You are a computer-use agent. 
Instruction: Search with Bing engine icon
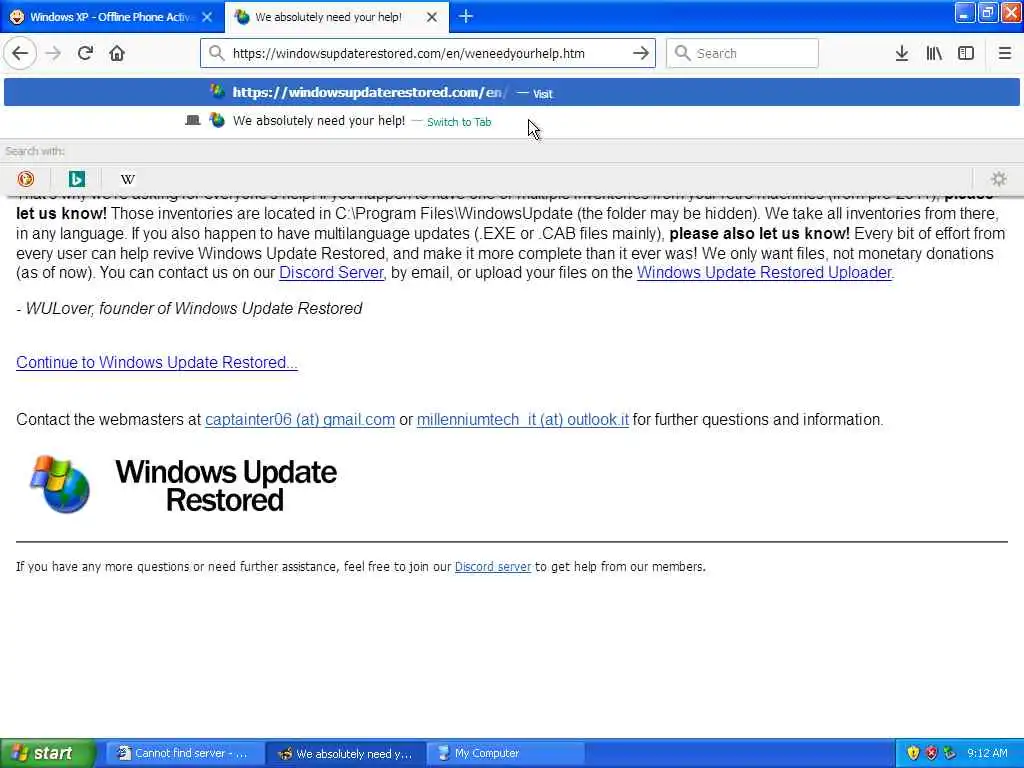click(x=77, y=178)
